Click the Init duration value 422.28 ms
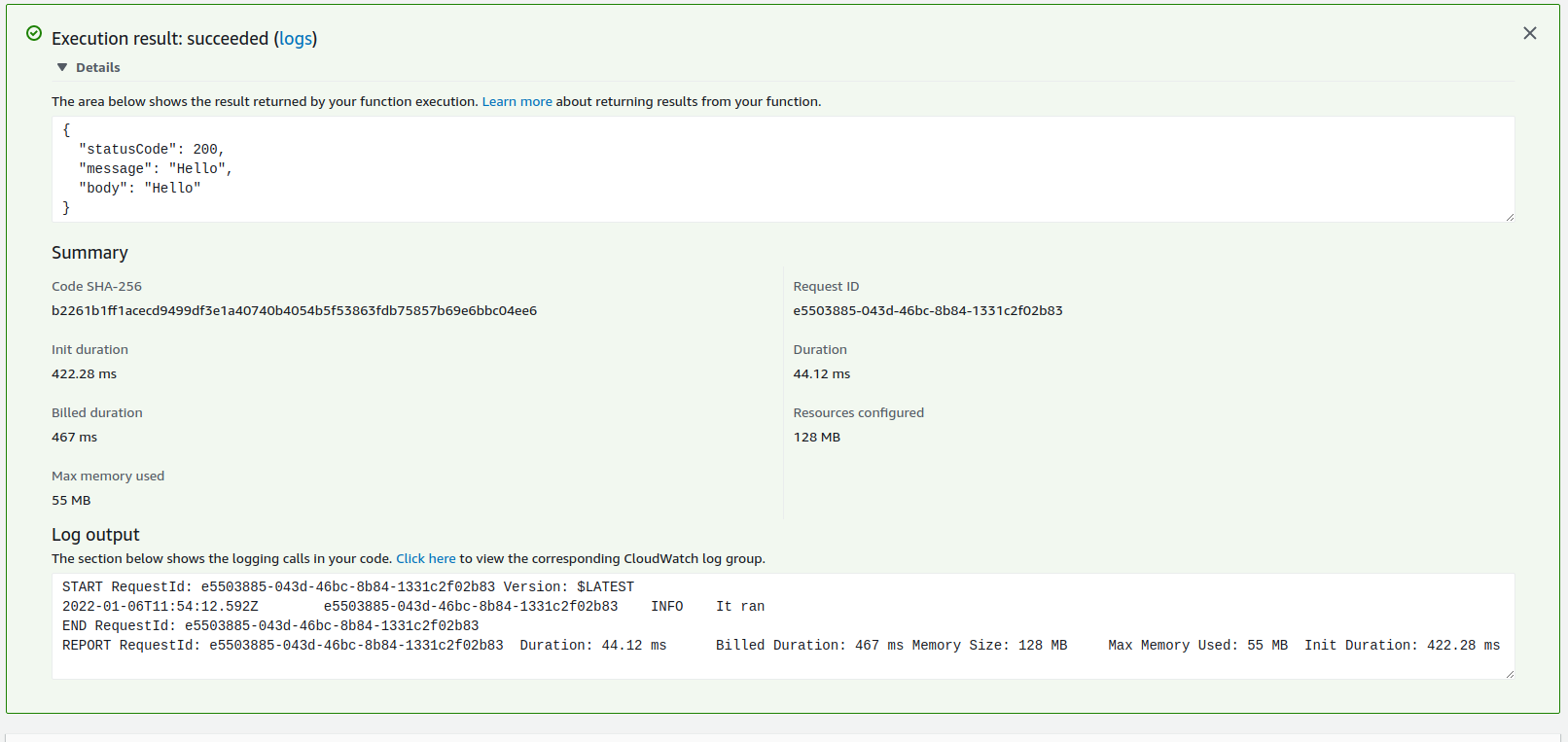 tap(84, 374)
